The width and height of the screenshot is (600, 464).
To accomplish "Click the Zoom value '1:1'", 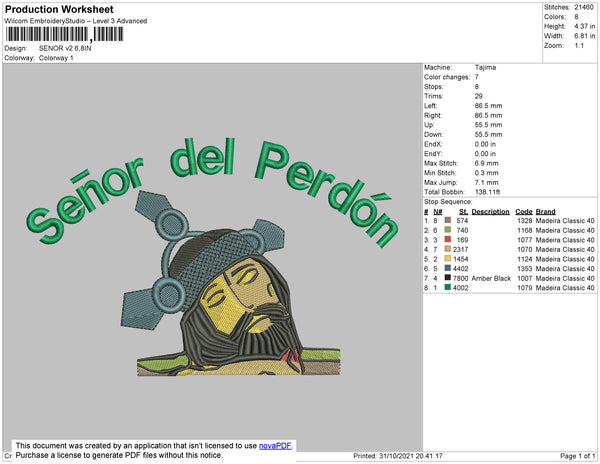I will pyautogui.click(x=579, y=46).
